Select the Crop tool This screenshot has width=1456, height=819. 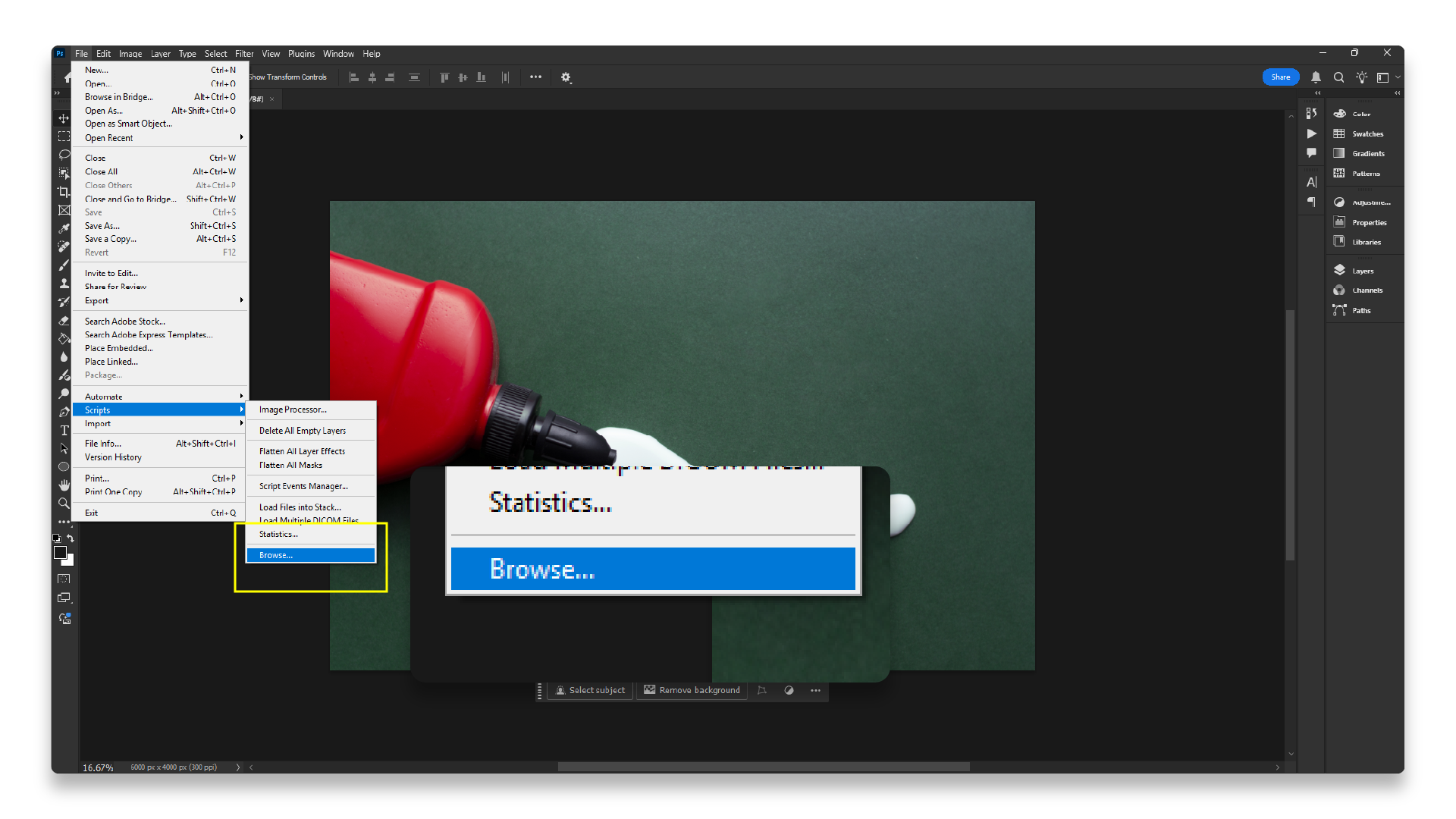point(64,191)
